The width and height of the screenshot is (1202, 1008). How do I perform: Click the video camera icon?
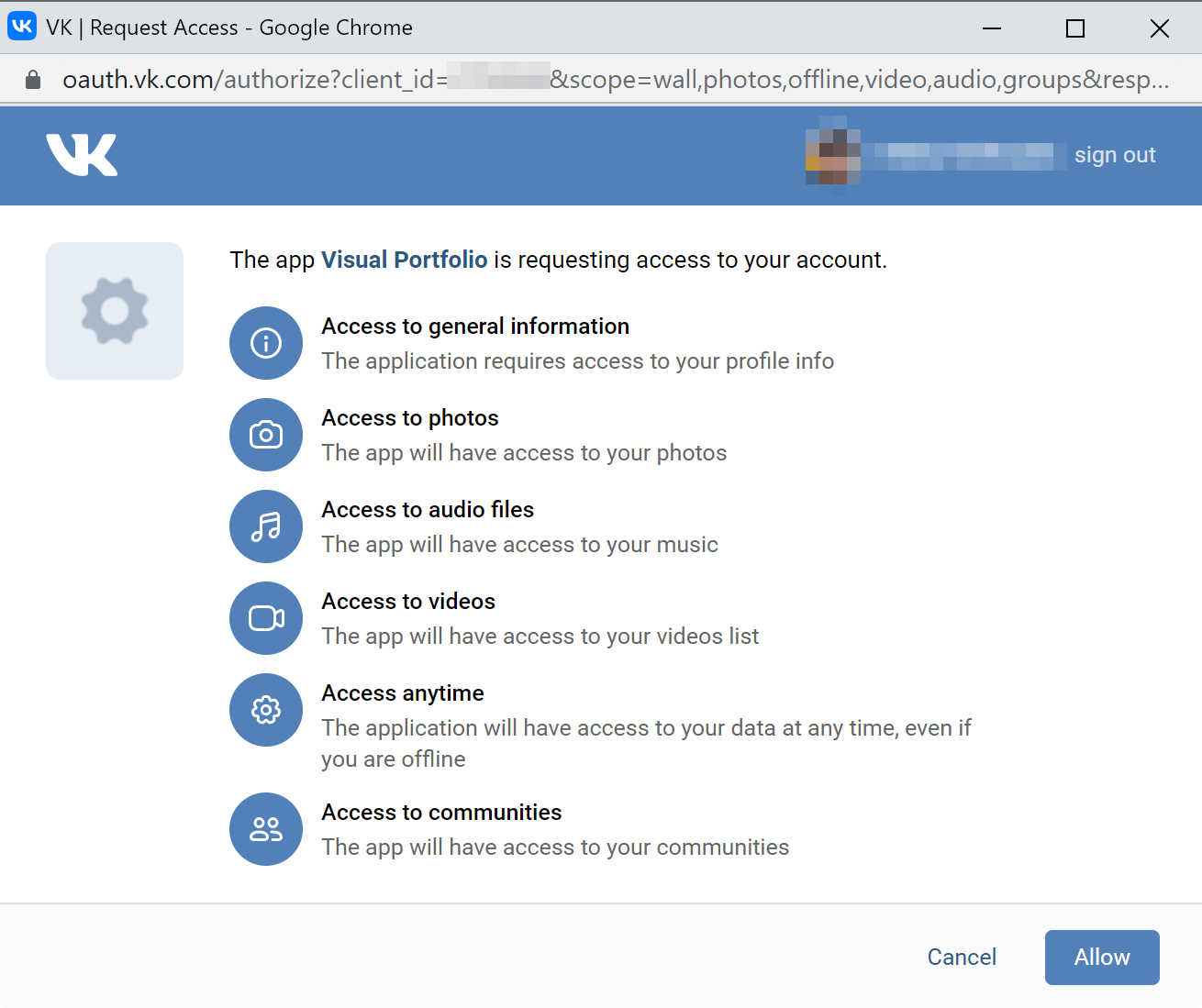tap(266, 618)
